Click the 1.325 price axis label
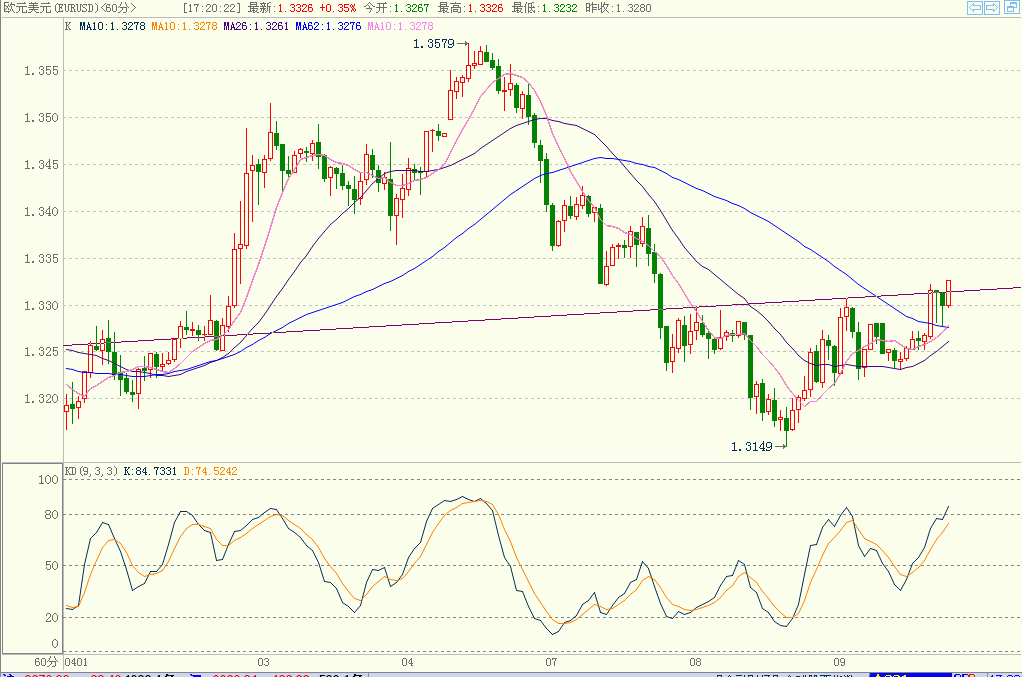The width and height of the screenshot is (1022, 677). [41, 352]
